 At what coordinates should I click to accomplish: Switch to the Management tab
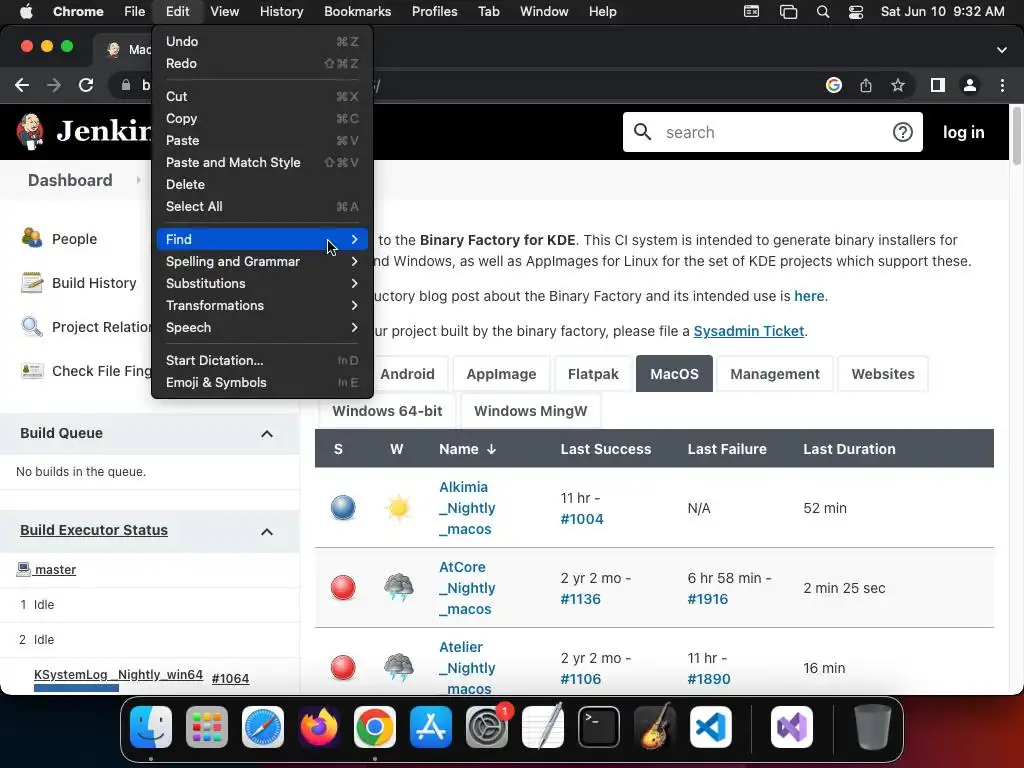tap(775, 374)
